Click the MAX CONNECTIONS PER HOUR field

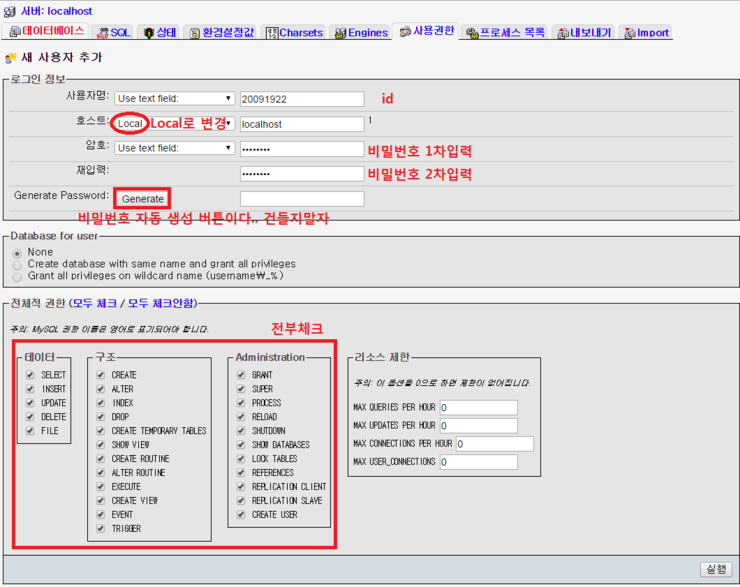(x=495, y=444)
